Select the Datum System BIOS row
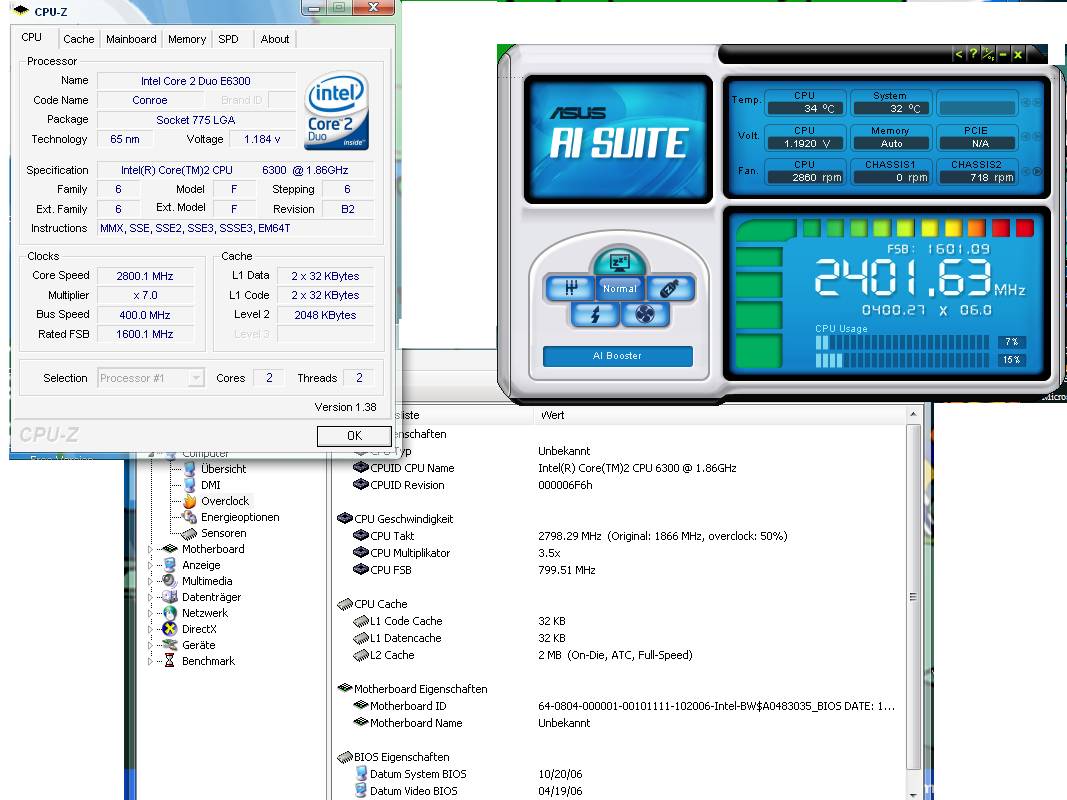 (619, 774)
